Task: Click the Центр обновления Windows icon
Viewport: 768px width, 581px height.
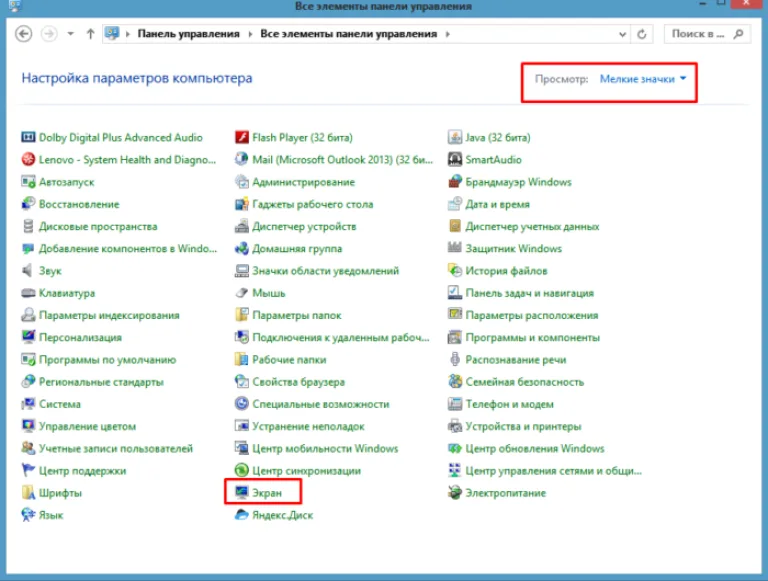Action: pos(455,448)
